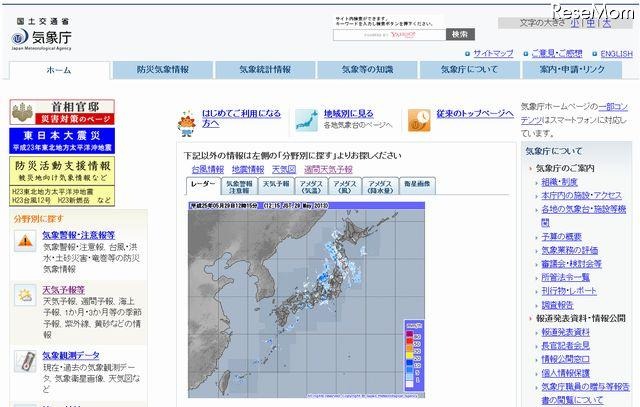640x407 pixels.
Task: Open はじめてご利用になる方へ link
Action: (x=241, y=118)
